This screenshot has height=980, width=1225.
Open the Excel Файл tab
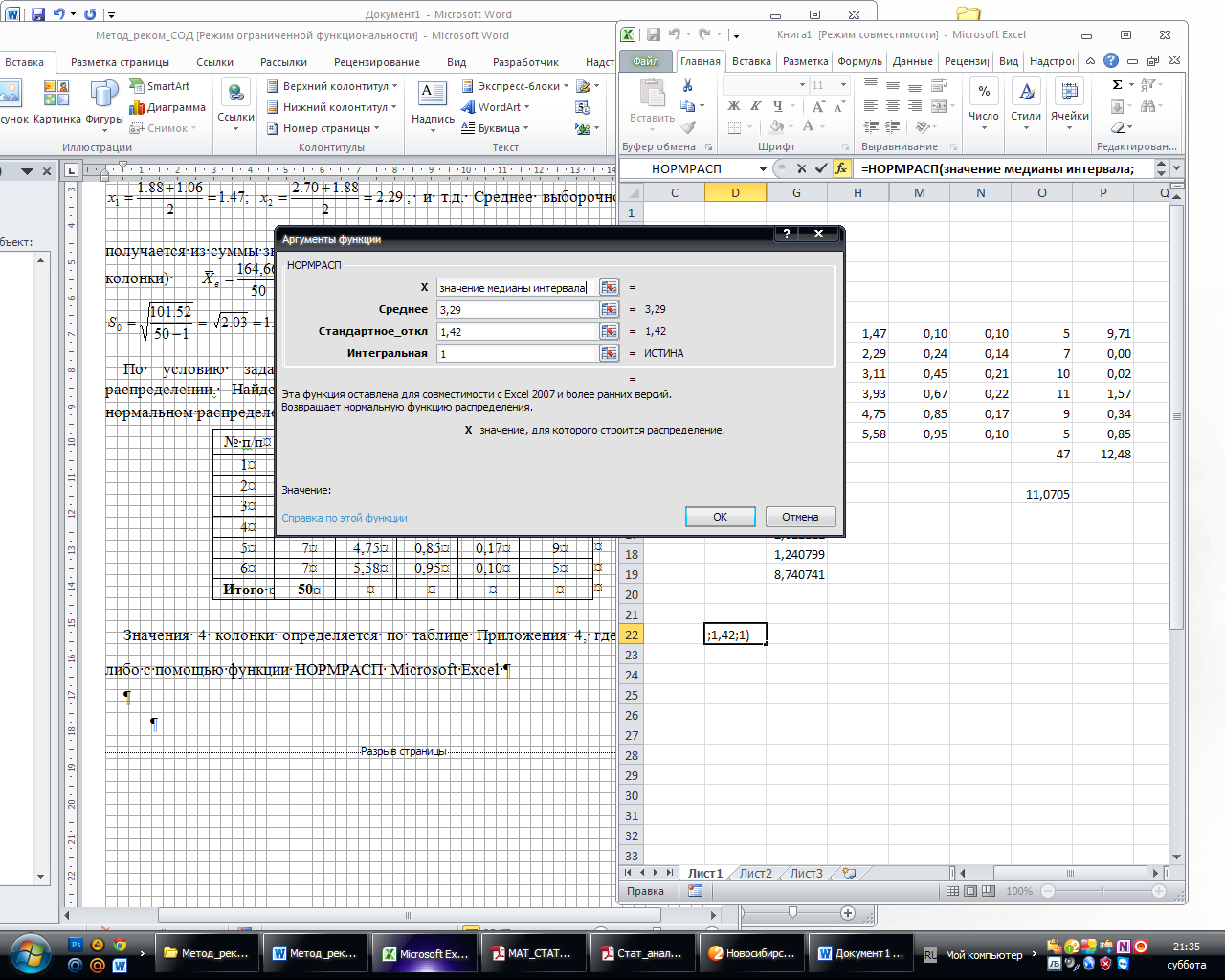click(x=646, y=61)
